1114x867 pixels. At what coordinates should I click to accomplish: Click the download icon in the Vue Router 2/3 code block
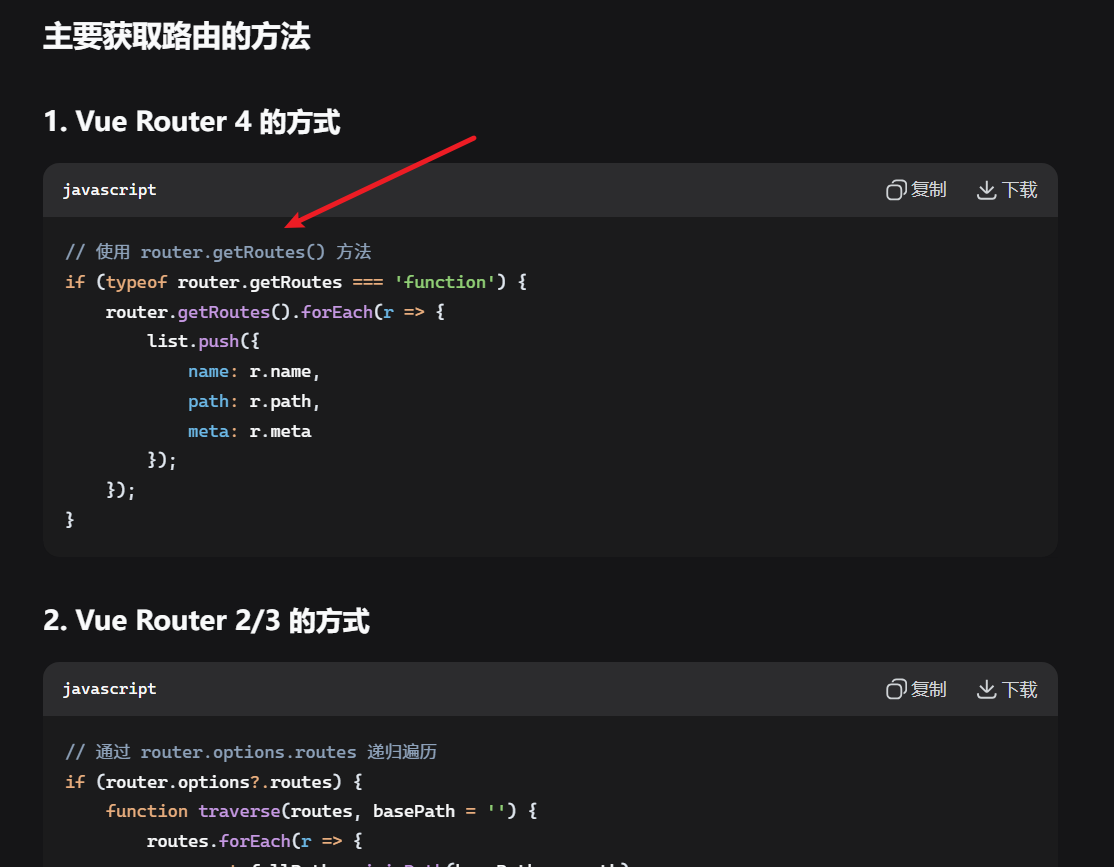(986, 689)
